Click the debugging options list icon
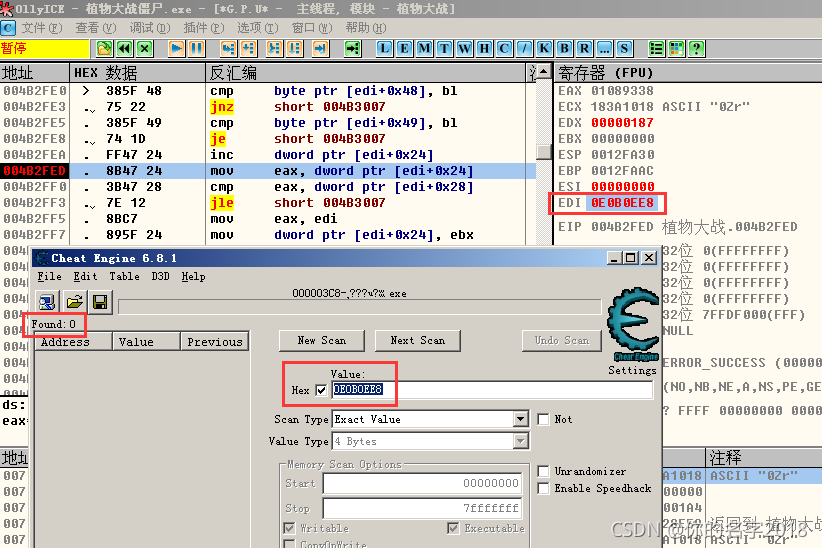This screenshot has width=822, height=548. [x=656, y=49]
